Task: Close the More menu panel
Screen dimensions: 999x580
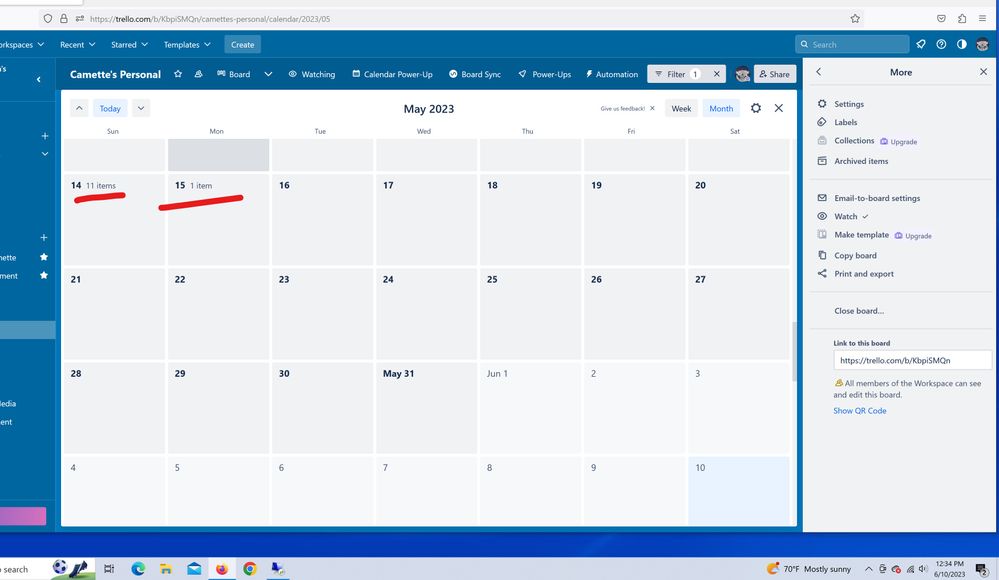Action: click(983, 72)
